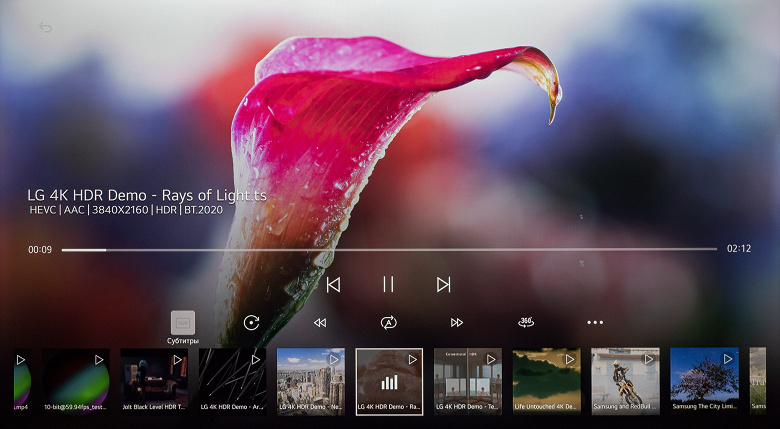Click the codec info line HEVC | AAC
This screenshot has width=780, height=429.
tap(126, 210)
